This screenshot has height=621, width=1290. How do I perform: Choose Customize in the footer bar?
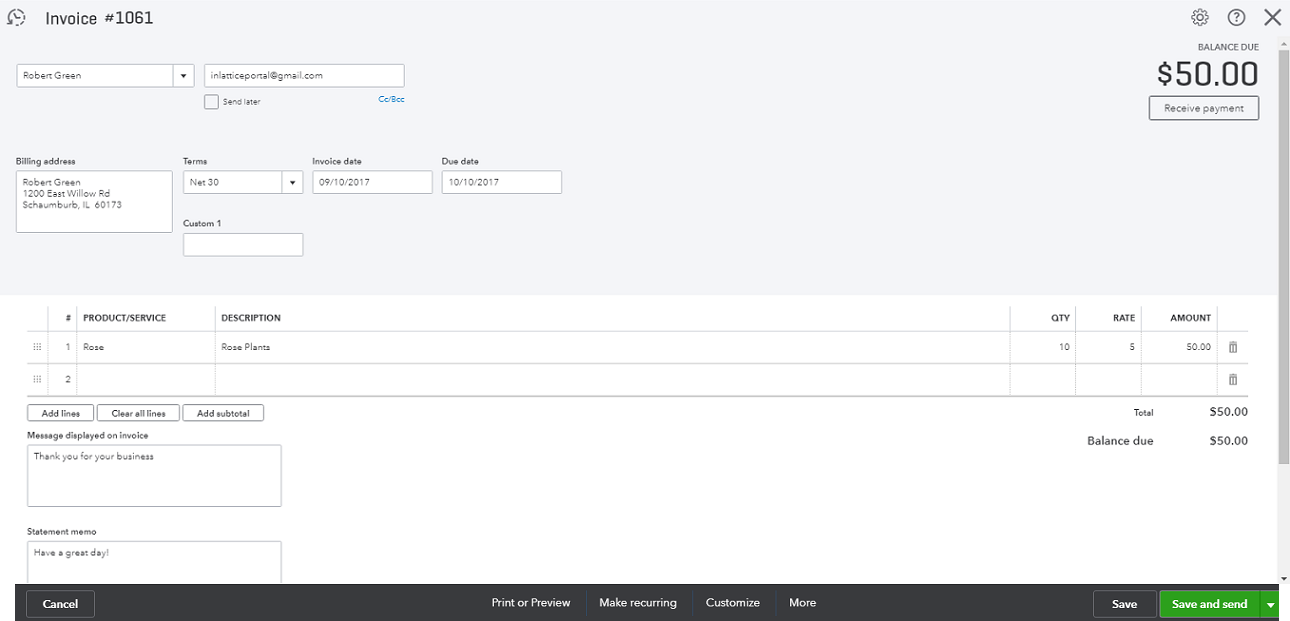(733, 603)
